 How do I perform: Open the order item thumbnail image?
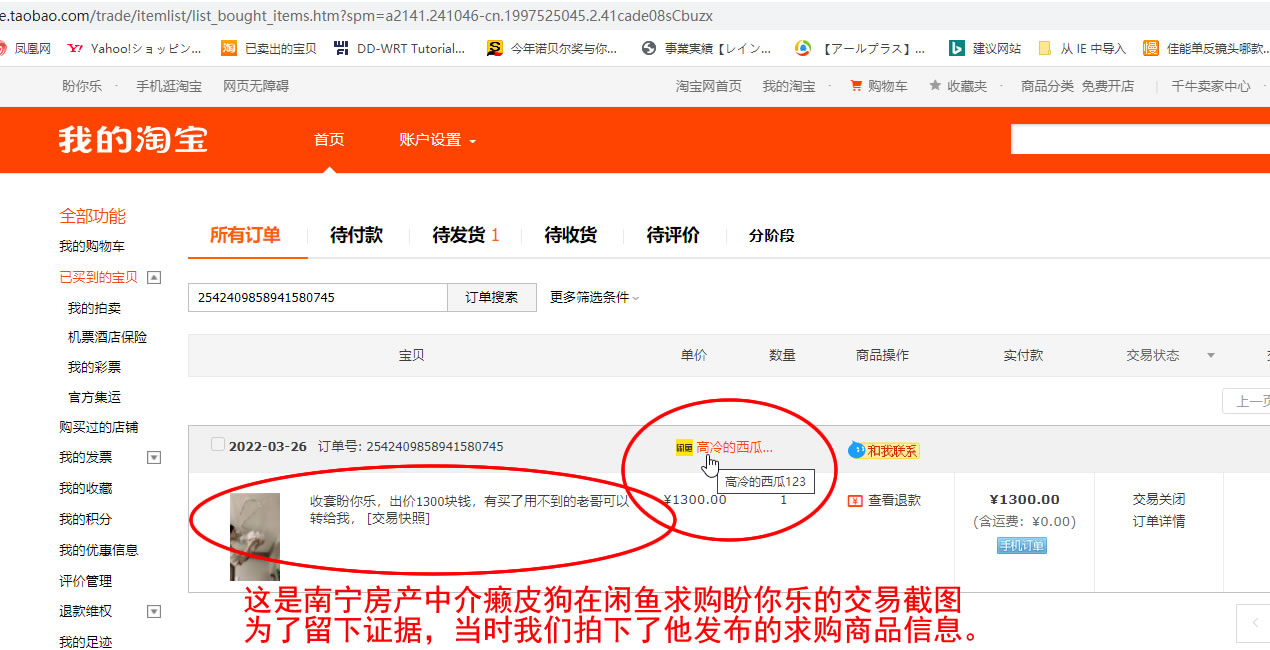pyautogui.click(x=255, y=537)
